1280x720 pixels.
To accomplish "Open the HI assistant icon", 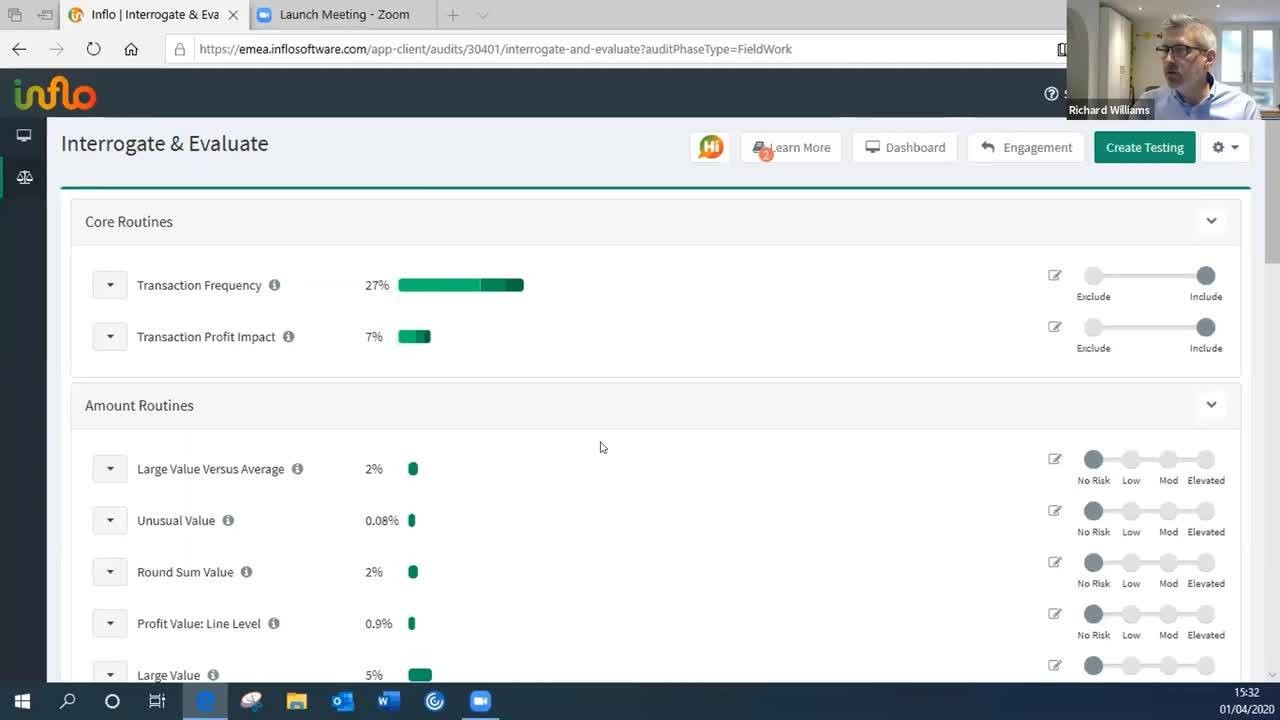I will coord(711,147).
